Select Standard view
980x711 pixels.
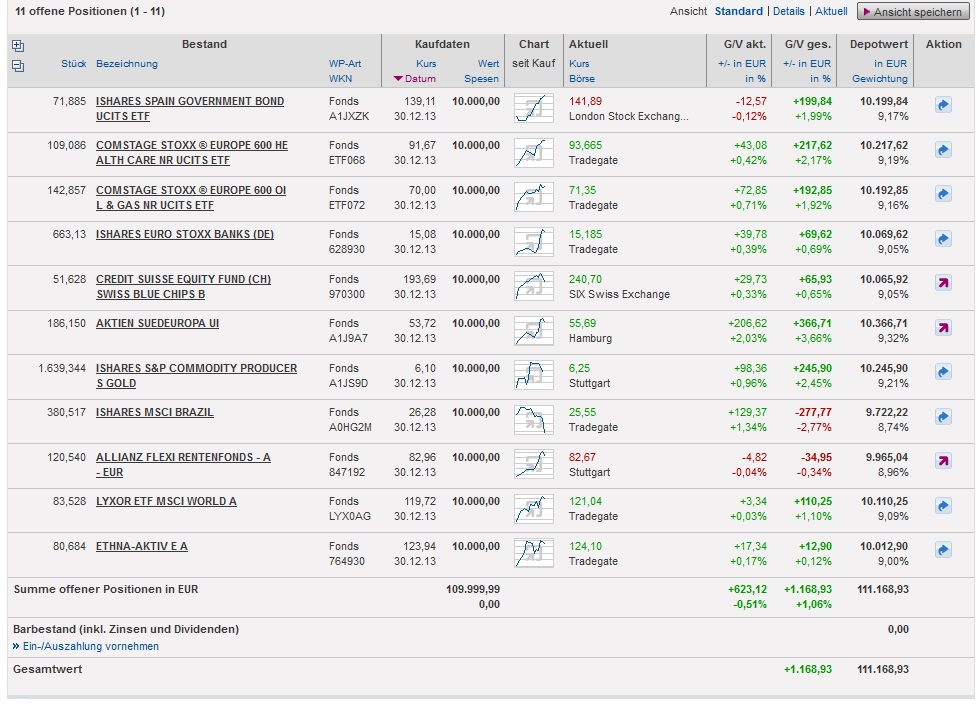tap(738, 12)
